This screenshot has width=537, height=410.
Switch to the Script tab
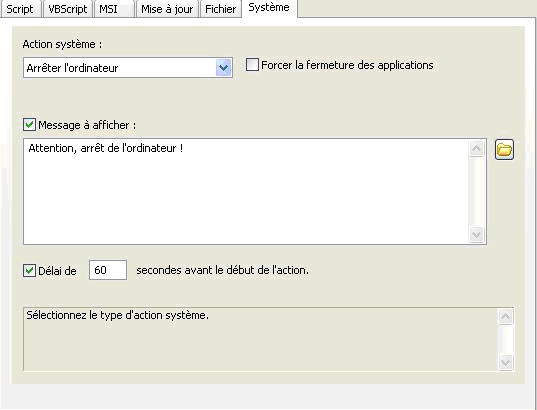point(20,9)
